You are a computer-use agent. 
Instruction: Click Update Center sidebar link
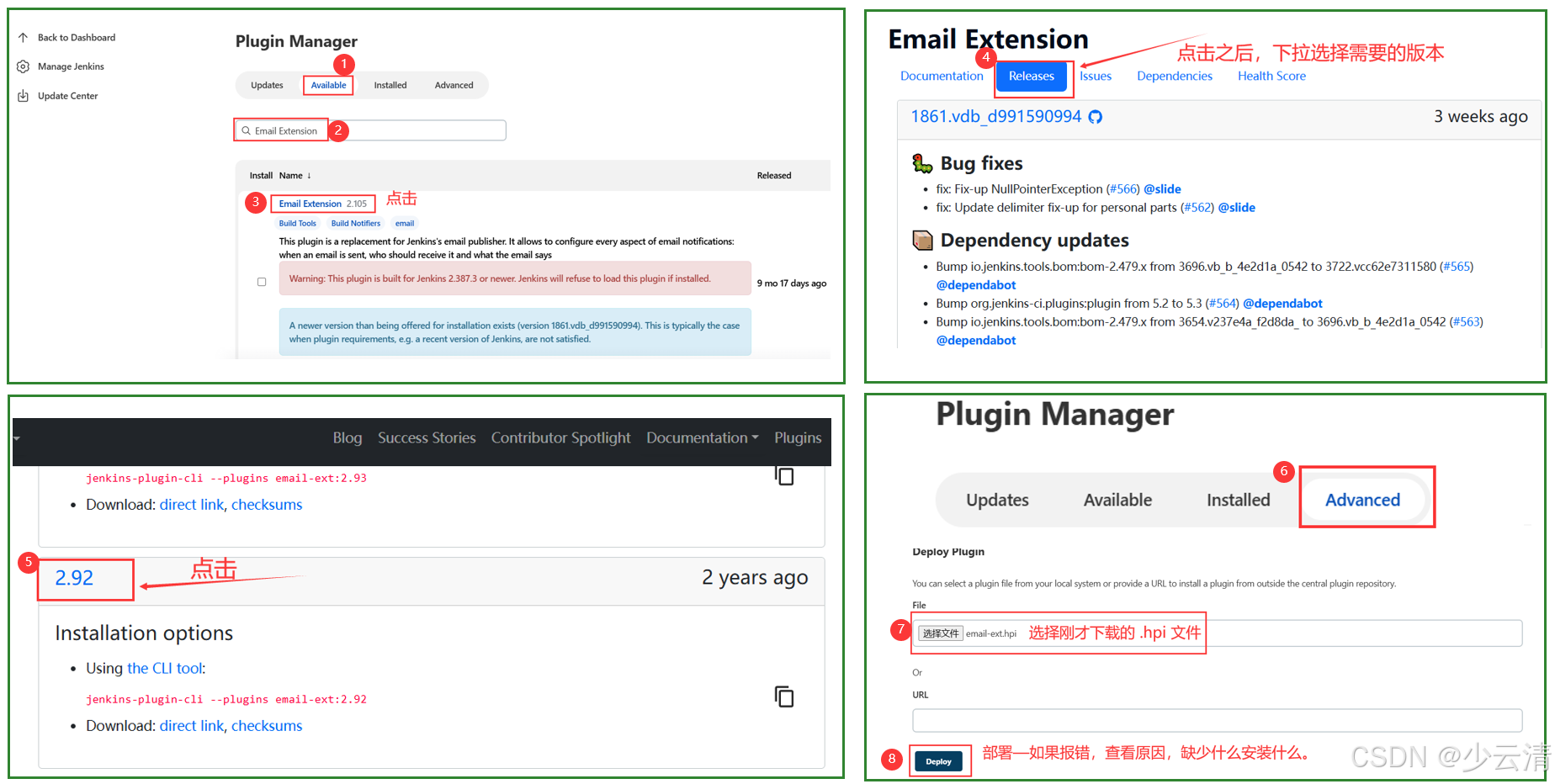tap(67, 96)
